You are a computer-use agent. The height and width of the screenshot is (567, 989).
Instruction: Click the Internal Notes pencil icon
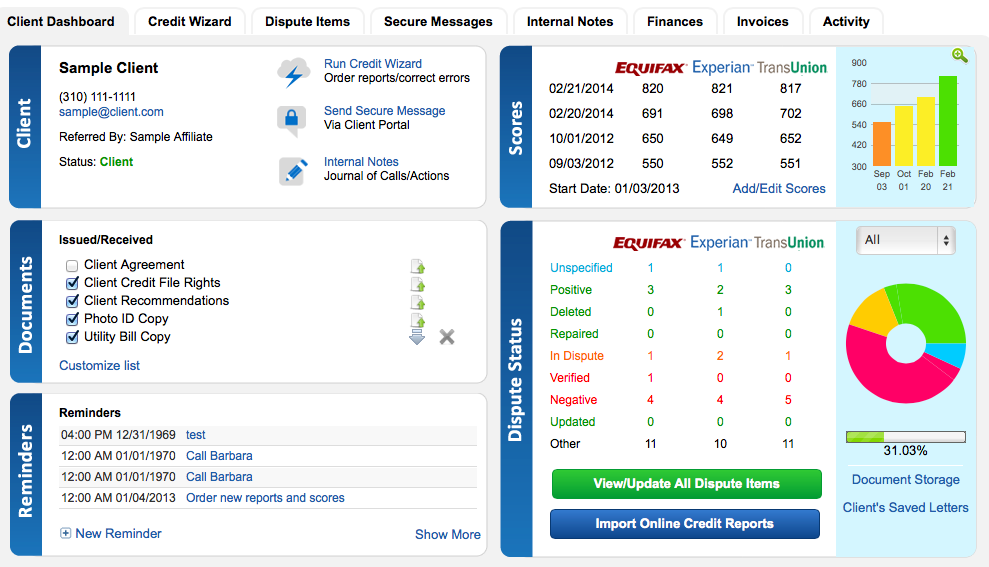(292, 171)
